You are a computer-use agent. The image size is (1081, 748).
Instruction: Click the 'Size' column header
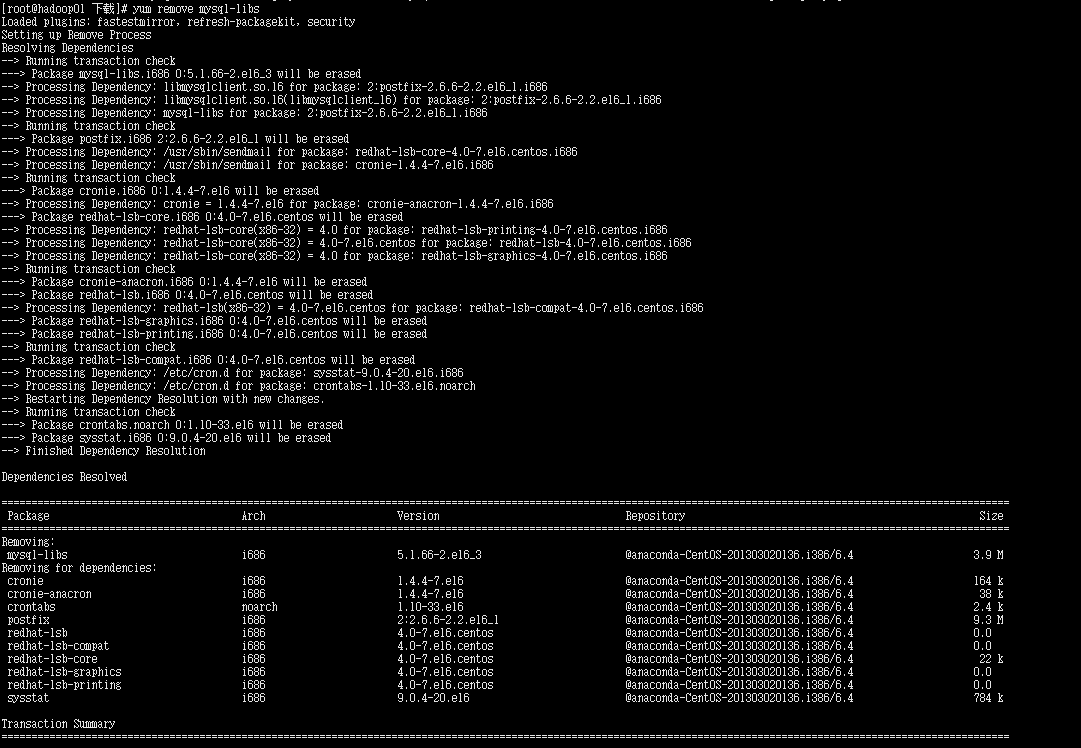point(991,516)
